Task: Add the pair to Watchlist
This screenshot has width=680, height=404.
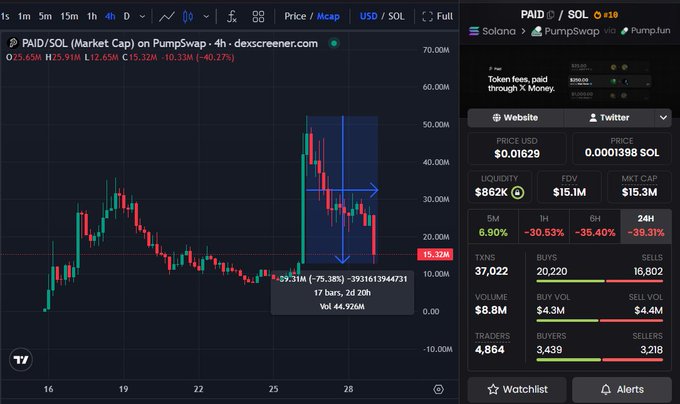Action: (x=517, y=390)
